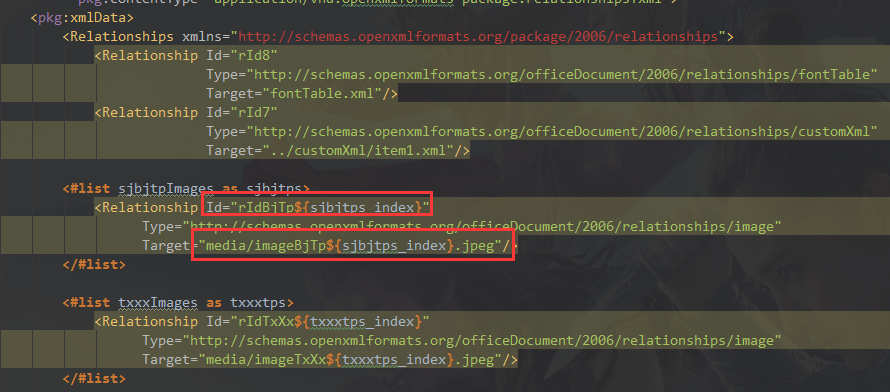Click </#list> closing the sjbjtpImages loop
This screenshot has width=890, height=392.
click(94, 264)
